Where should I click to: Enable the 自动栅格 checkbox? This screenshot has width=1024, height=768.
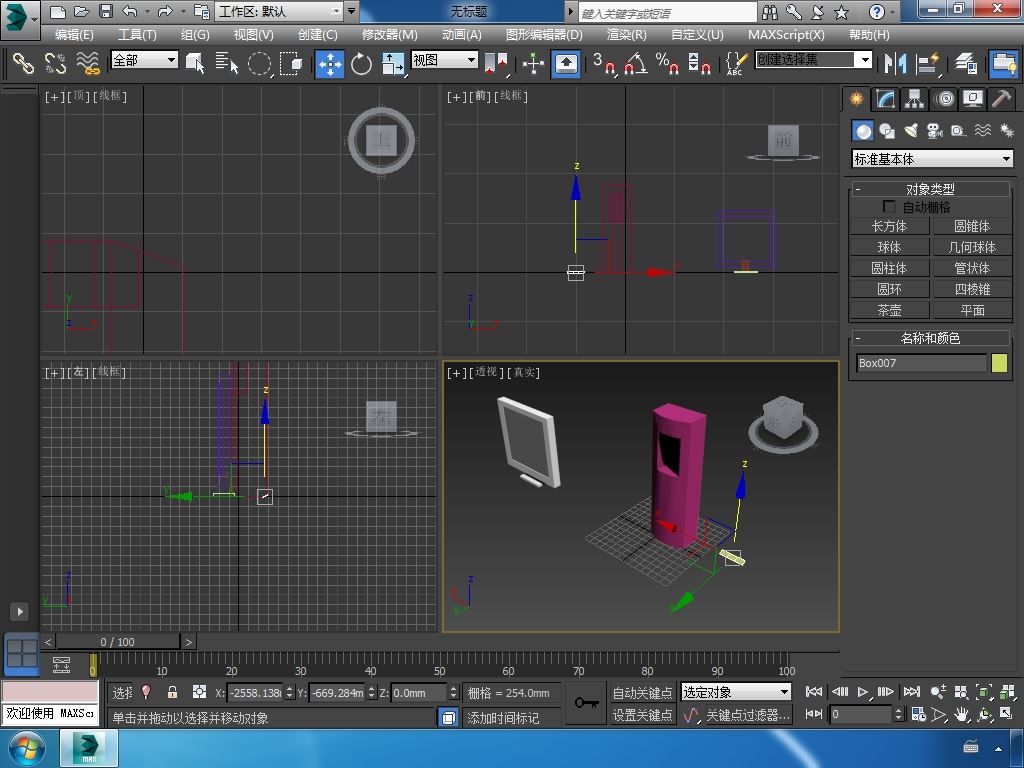[889, 206]
